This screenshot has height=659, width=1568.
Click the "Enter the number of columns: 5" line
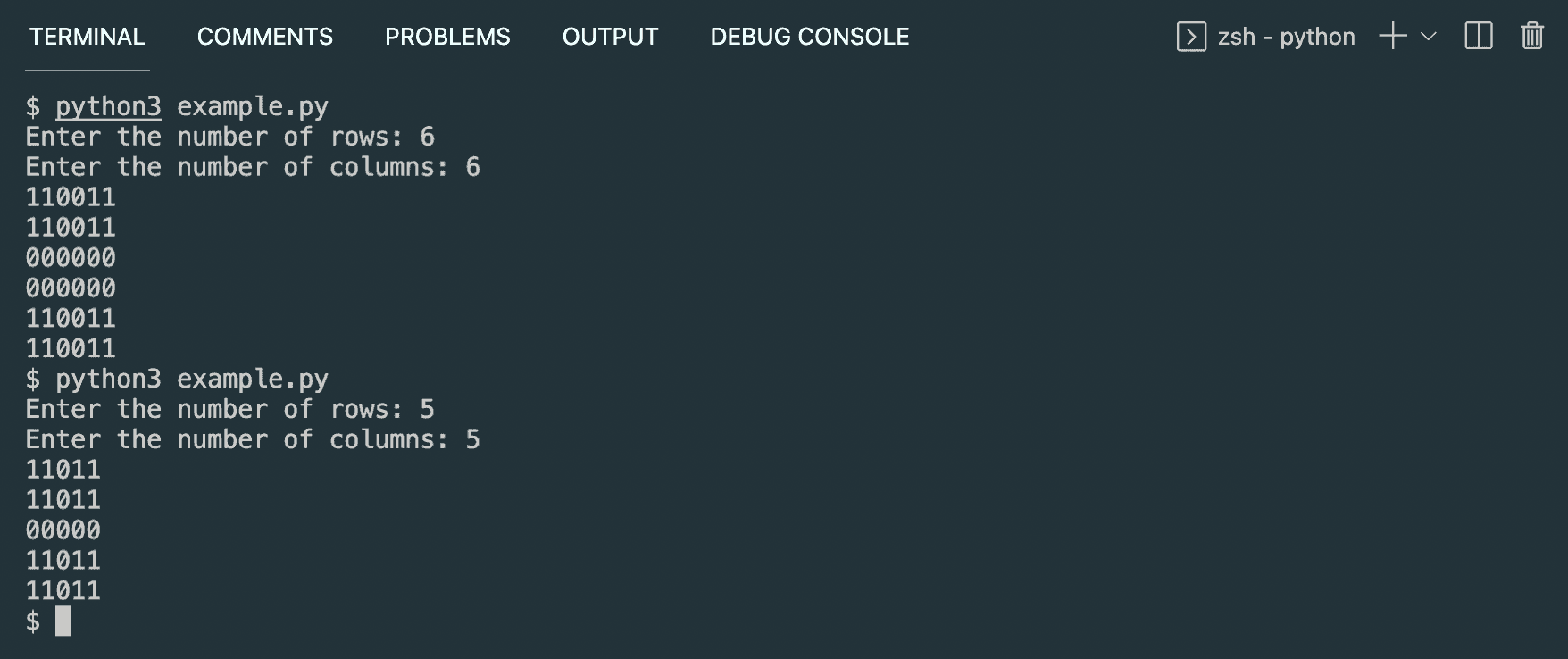253,439
